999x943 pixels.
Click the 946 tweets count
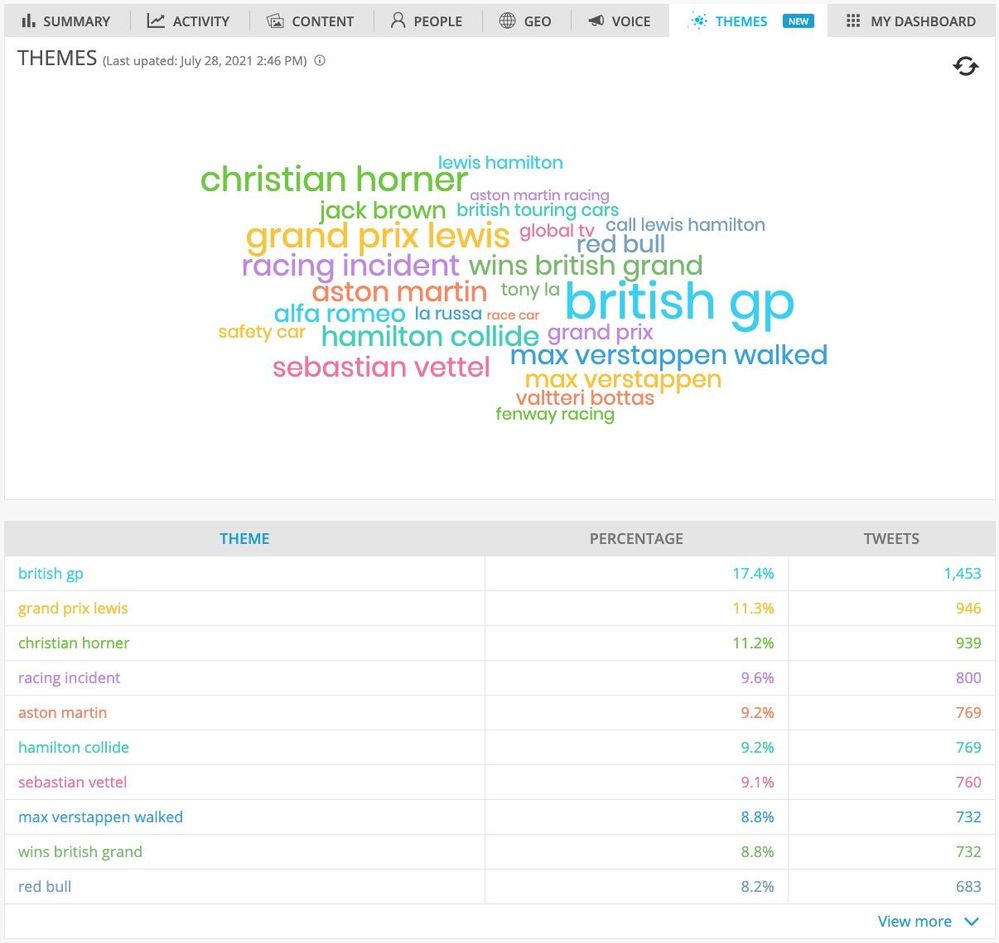point(968,608)
